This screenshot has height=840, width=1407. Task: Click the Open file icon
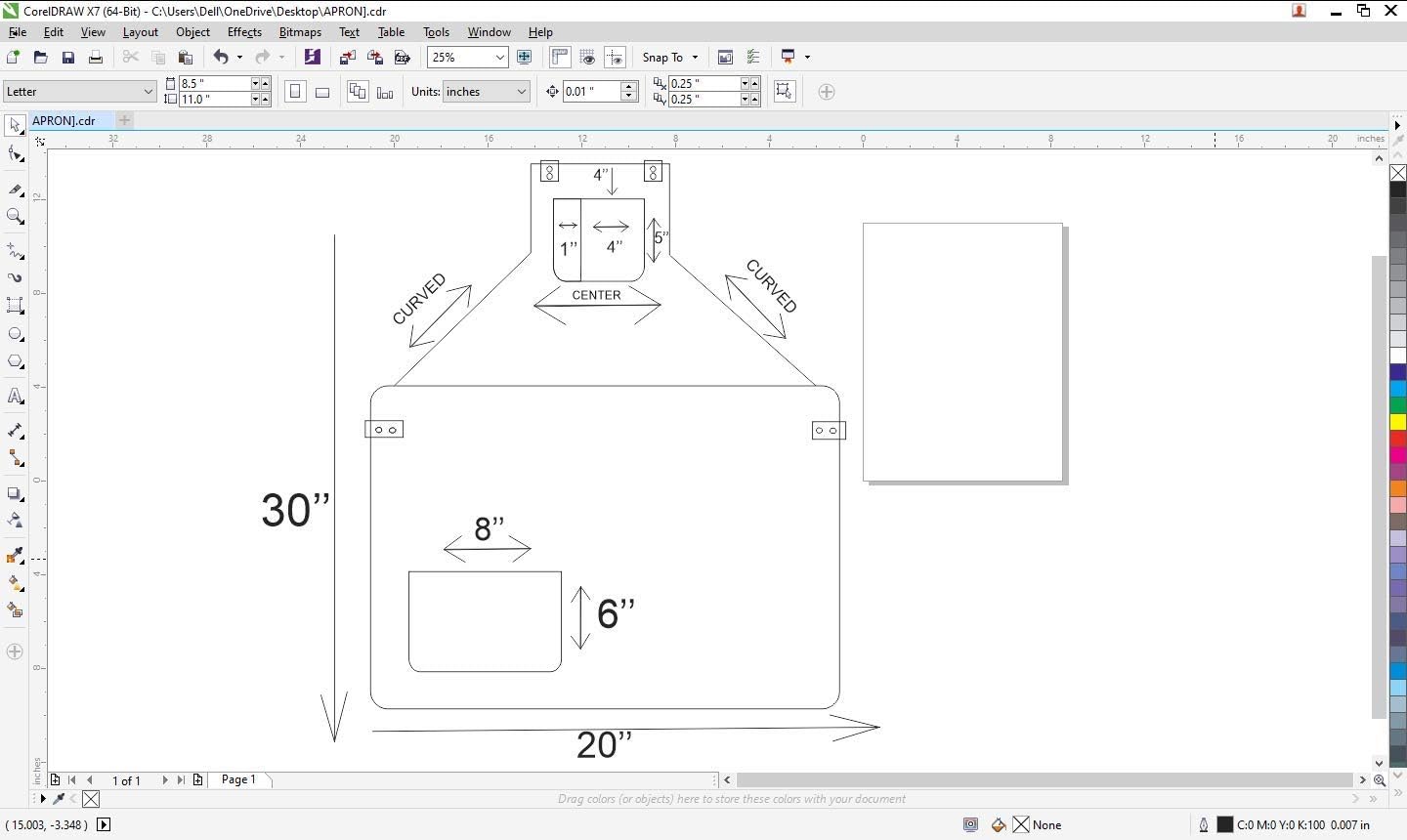pos(40,58)
